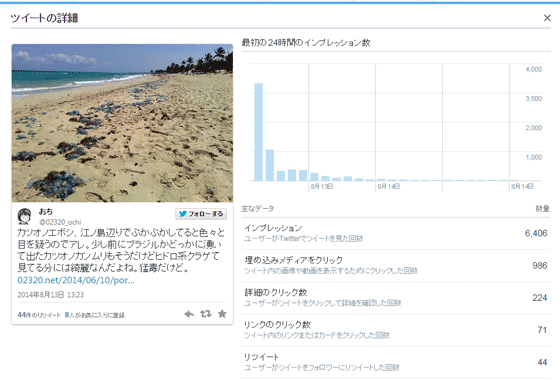
Task: Click the second impressions bar in chart
Action: (270, 165)
